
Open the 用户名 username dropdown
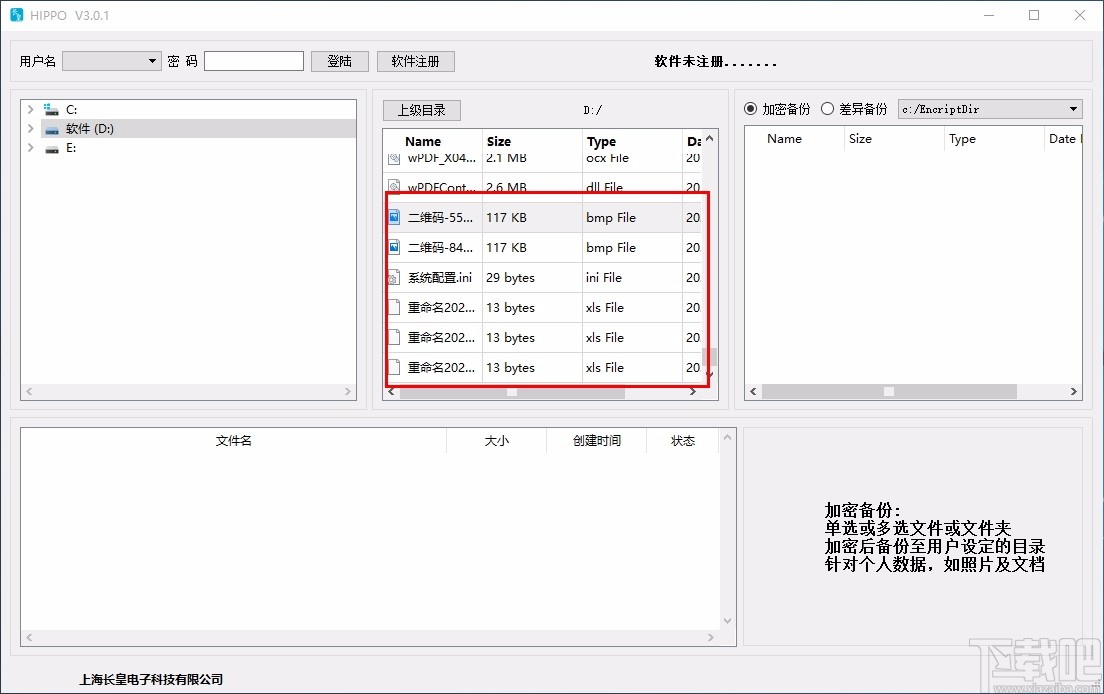[x=153, y=60]
